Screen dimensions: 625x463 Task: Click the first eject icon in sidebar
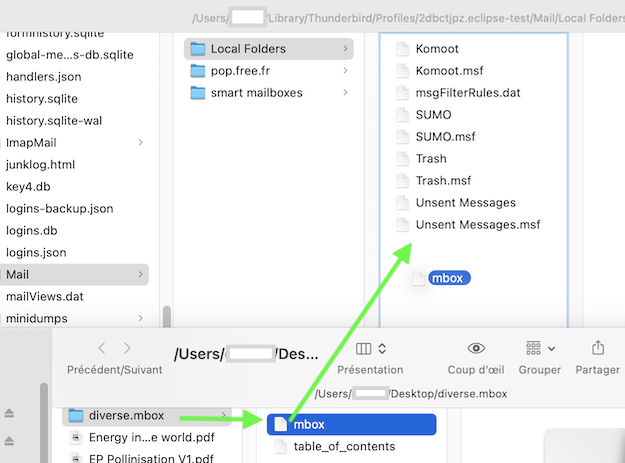click(9, 413)
